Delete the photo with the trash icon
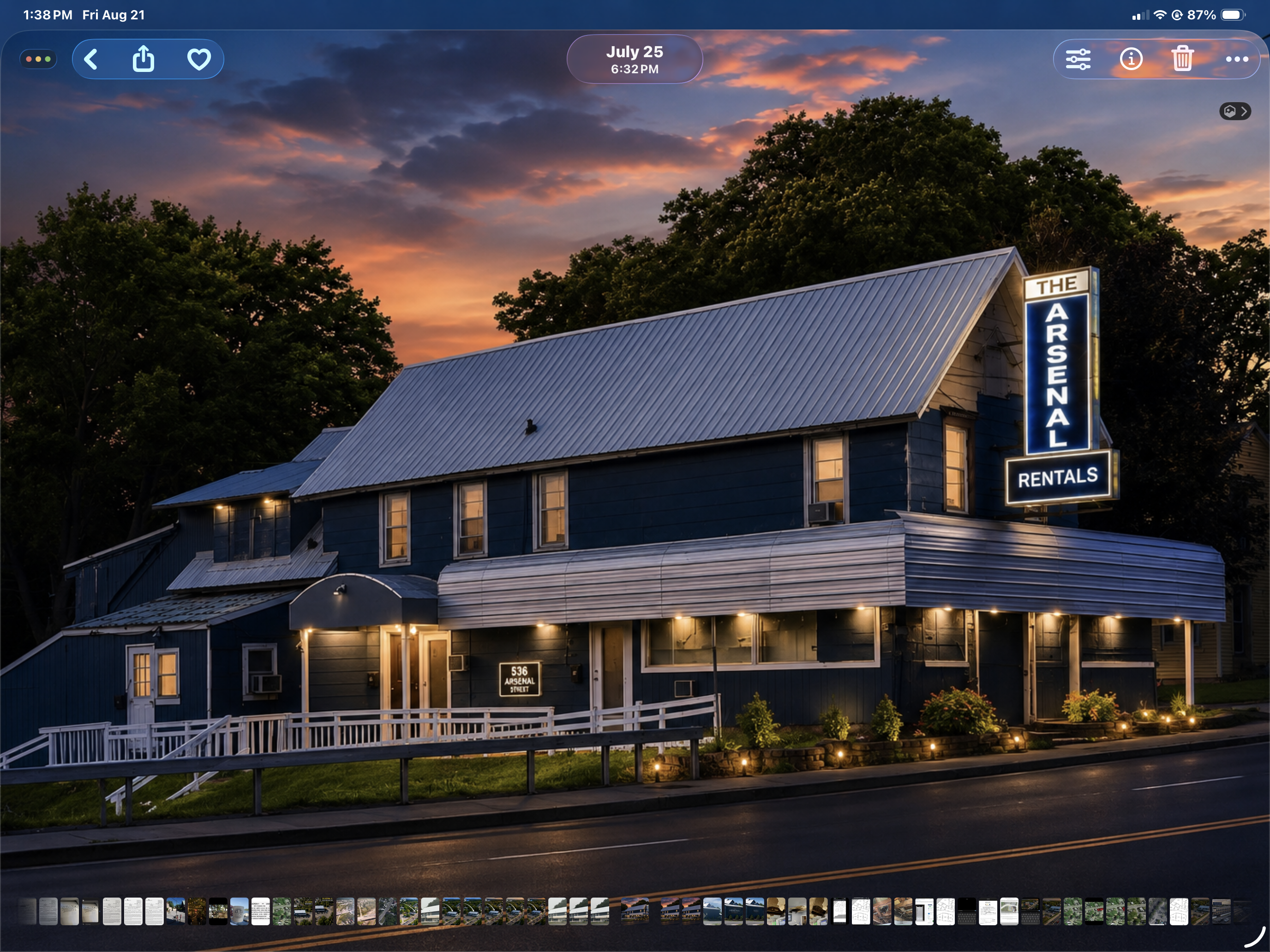The image size is (1270, 952). click(x=1183, y=59)
